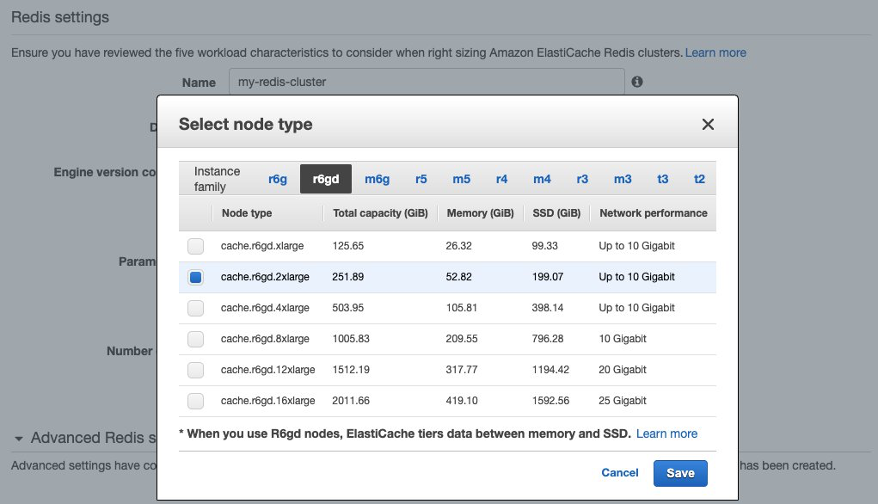Open the r5 instance family tab

[x=421, y=179]
